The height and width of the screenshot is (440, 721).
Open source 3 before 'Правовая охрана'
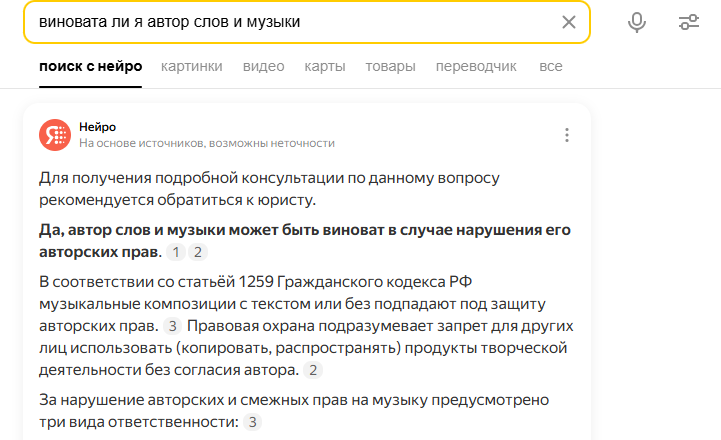[x=172, y=326]
